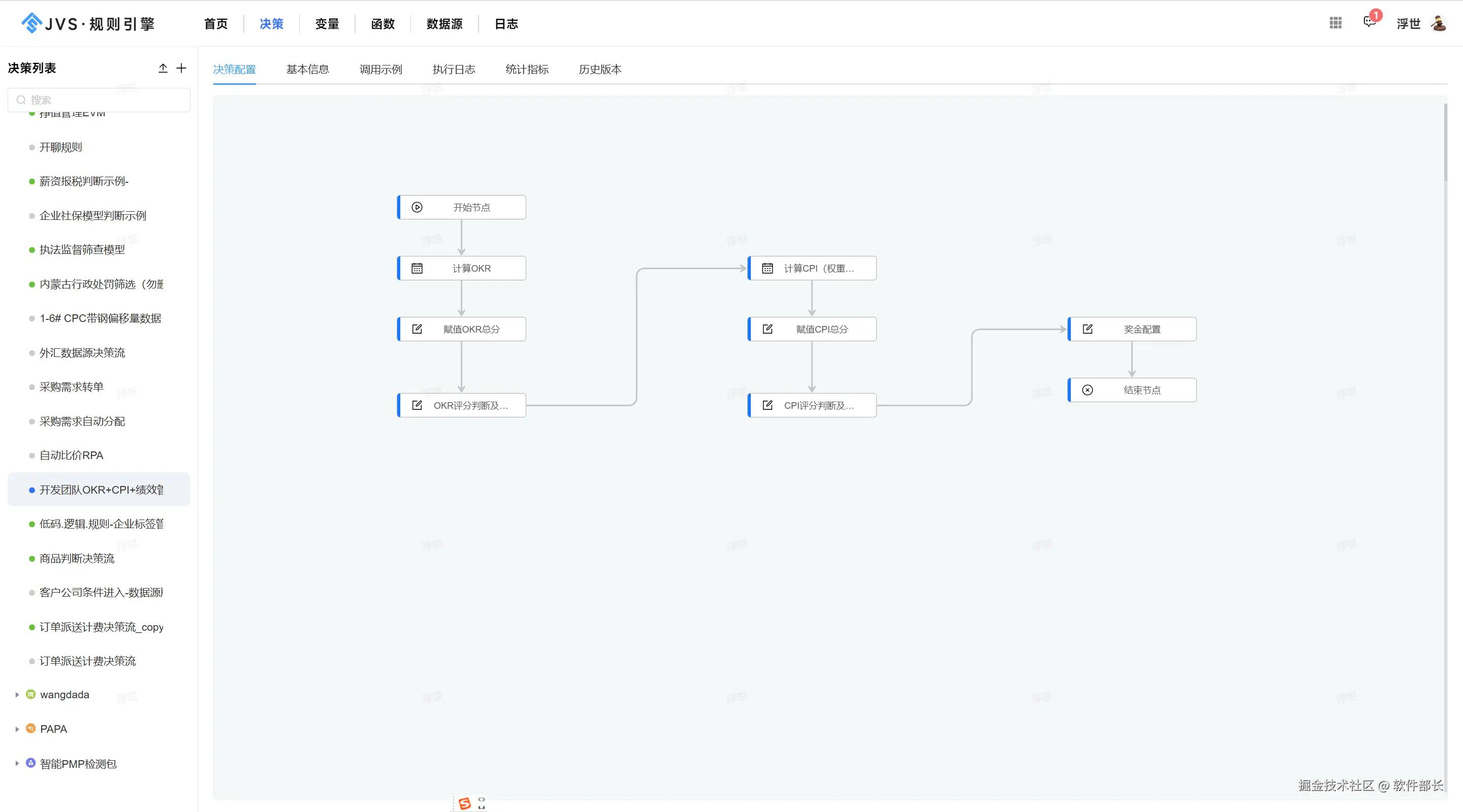This screenshot has width=1463, height=812.
Task: Click the upload icon in decision list header
Action: [x=163, y=68]
